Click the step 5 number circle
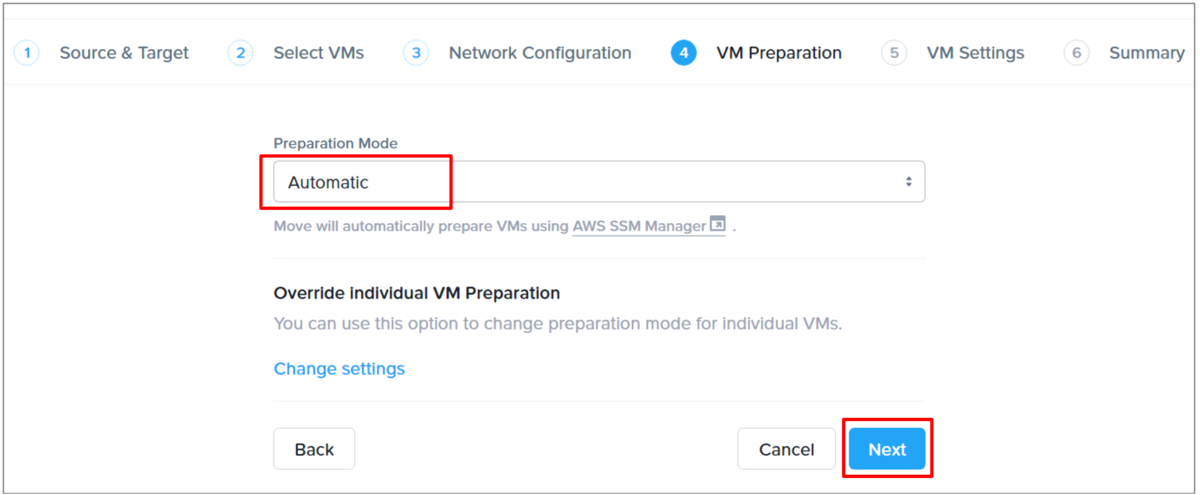This screenshot has width=1200, height=495. point(894,53)
